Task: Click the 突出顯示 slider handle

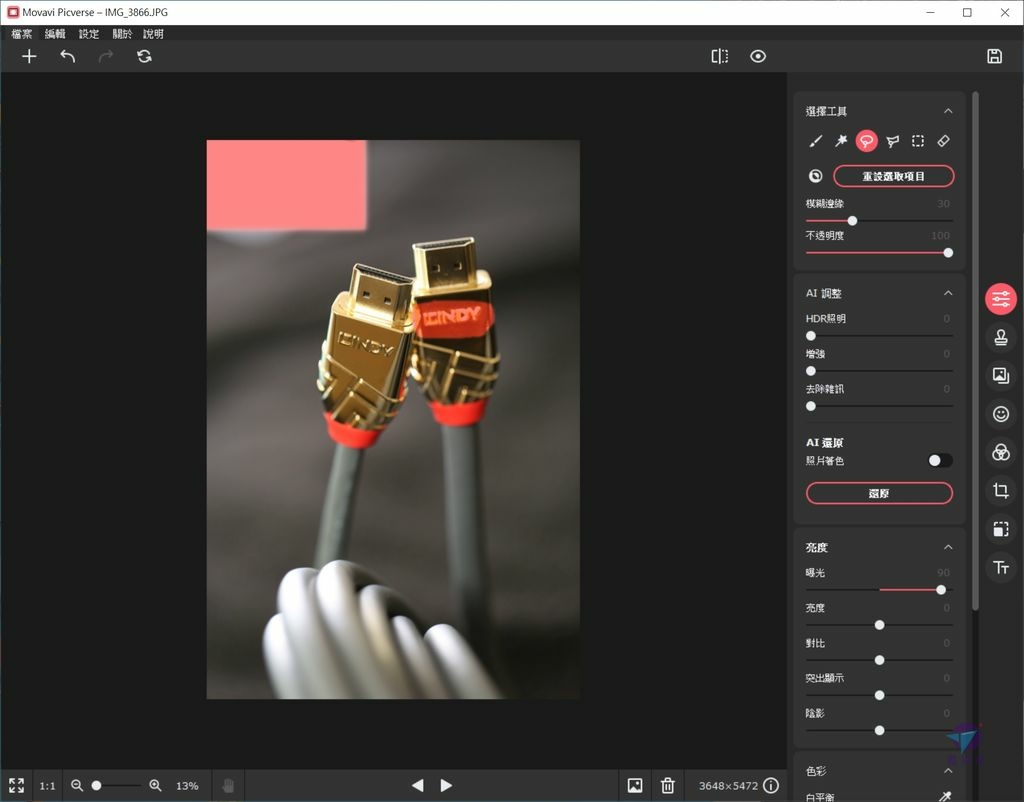Action: tap(880, 696)
